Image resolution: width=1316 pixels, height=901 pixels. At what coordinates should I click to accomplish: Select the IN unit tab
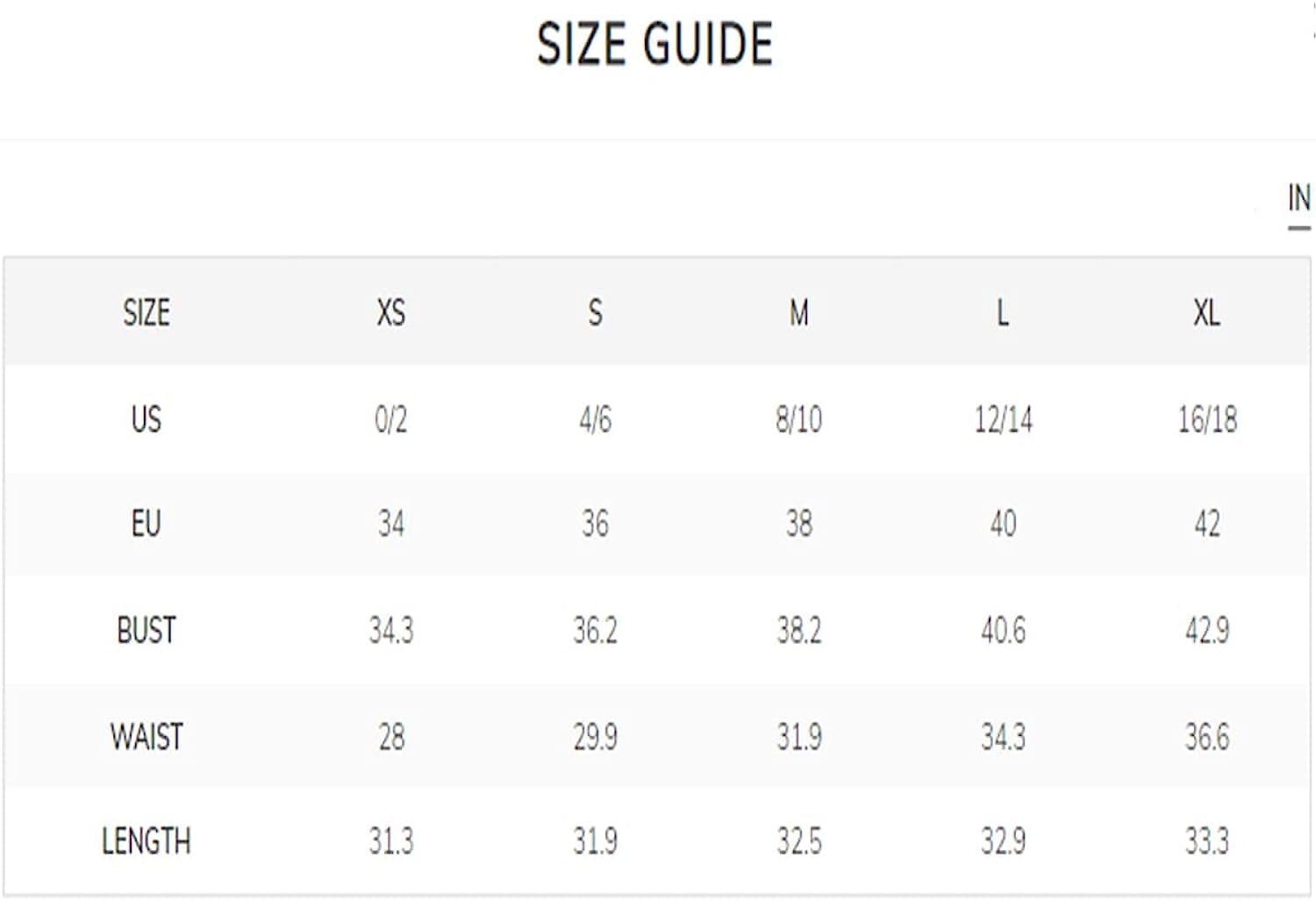point(1298,198)
